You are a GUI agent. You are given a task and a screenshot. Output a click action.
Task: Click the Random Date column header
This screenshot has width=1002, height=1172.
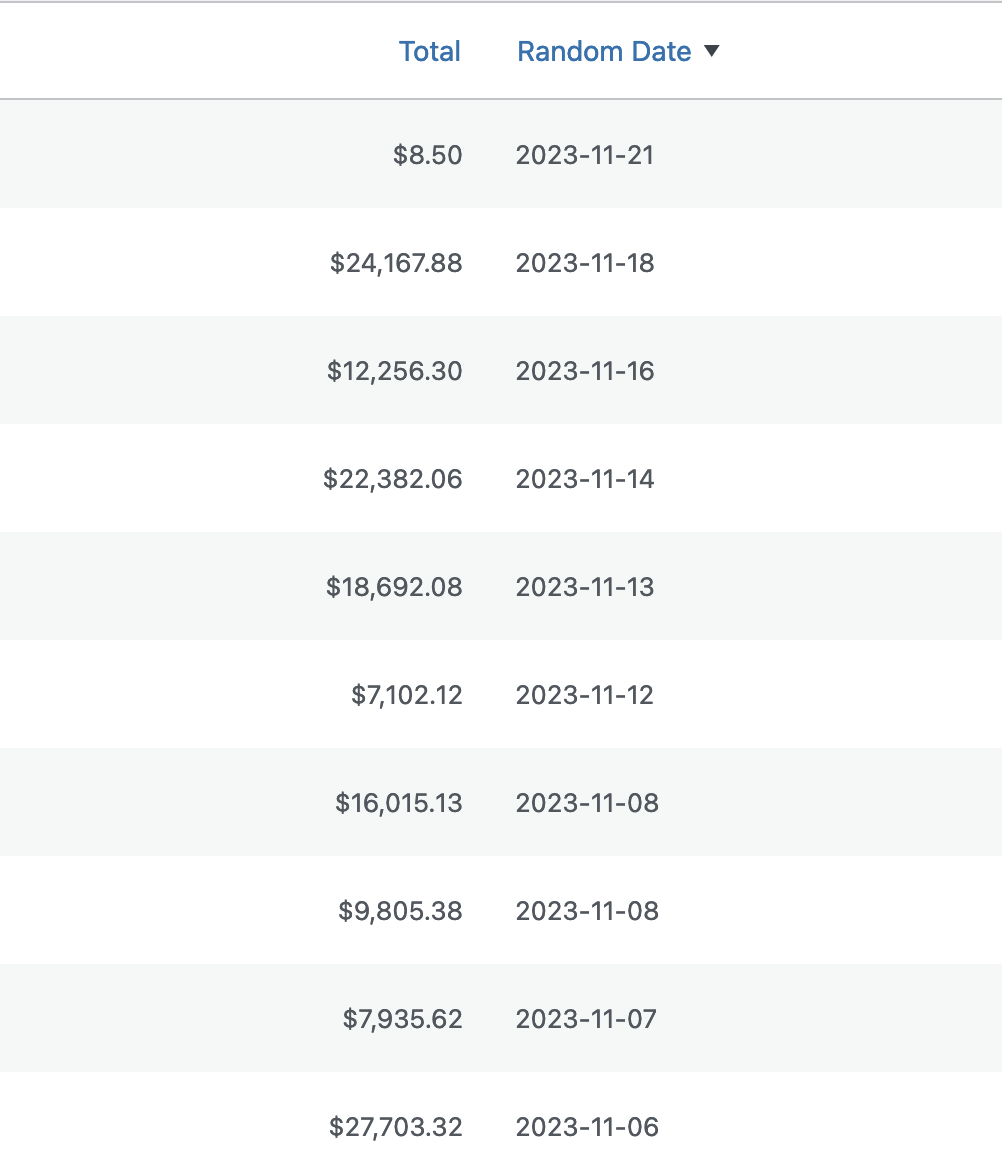(x=604, y=51)
